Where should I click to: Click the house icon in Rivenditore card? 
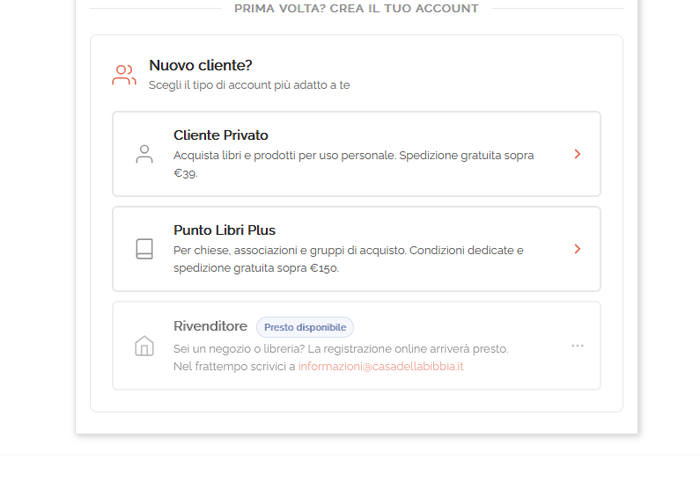[x=144, y=346]
